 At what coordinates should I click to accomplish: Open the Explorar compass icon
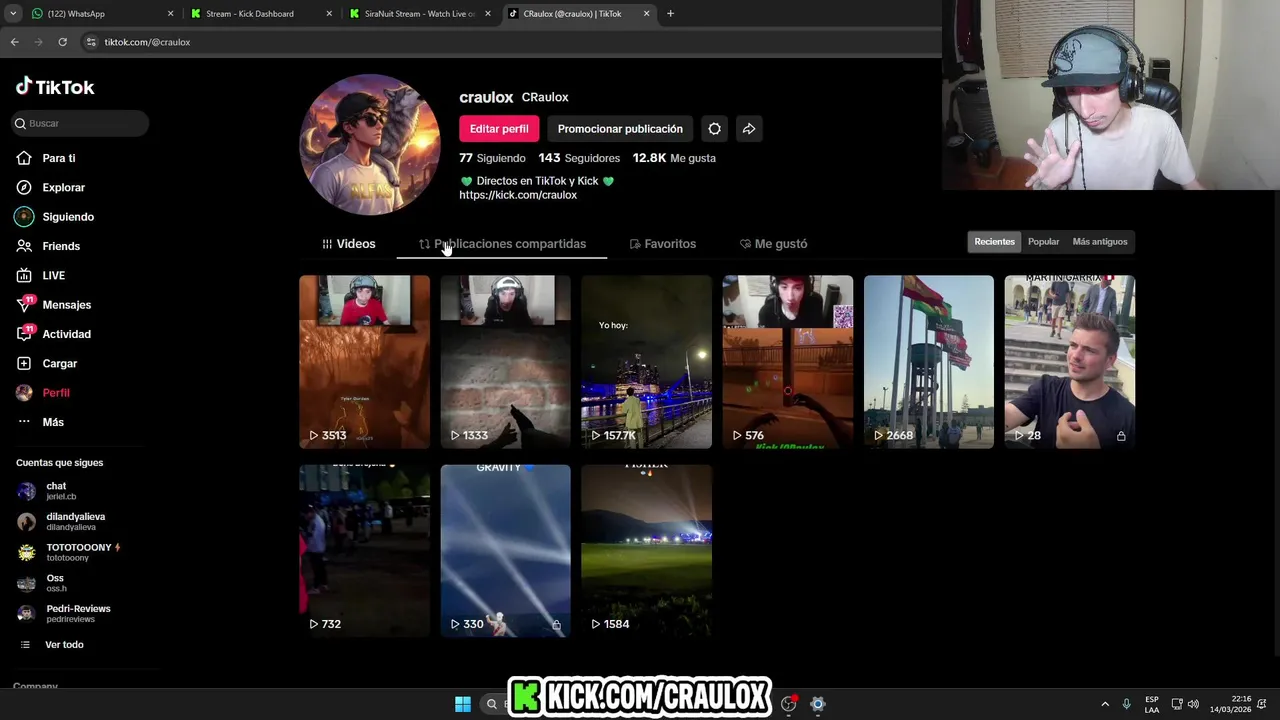(x=24, y=187)
